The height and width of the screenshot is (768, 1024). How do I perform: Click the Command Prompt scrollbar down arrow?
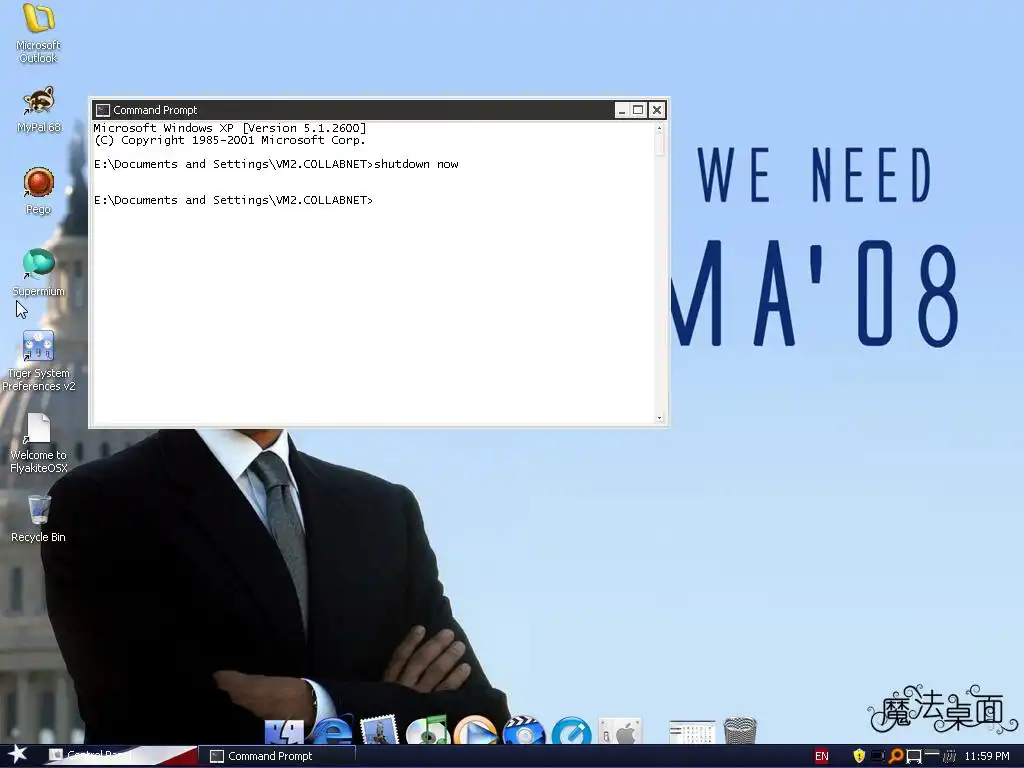pyautogui.click(x=660, y=417)
